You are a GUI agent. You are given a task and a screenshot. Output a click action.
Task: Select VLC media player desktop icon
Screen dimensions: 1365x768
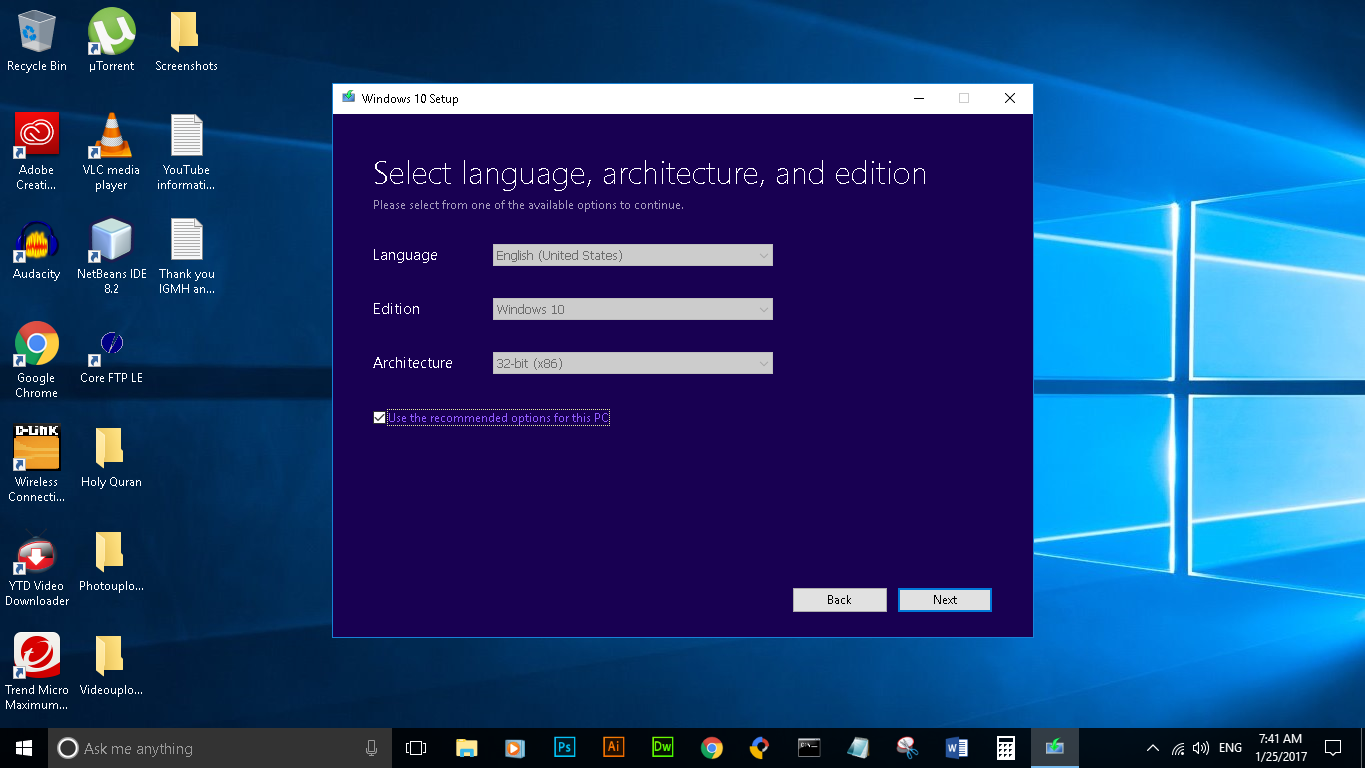click(111, 151)
